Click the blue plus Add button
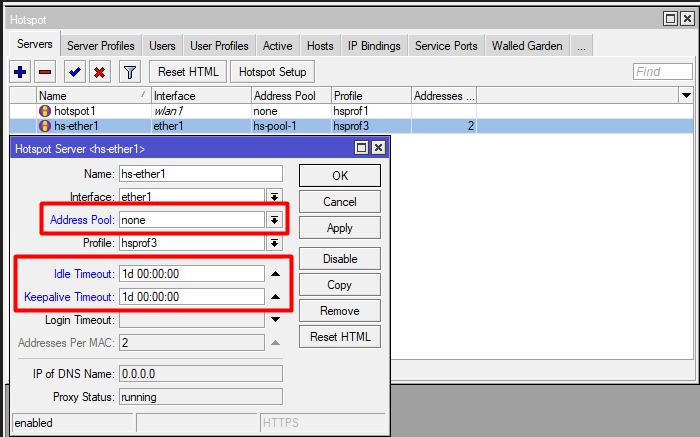The width and height of the screenshot is (700, 437). [20, 72]
